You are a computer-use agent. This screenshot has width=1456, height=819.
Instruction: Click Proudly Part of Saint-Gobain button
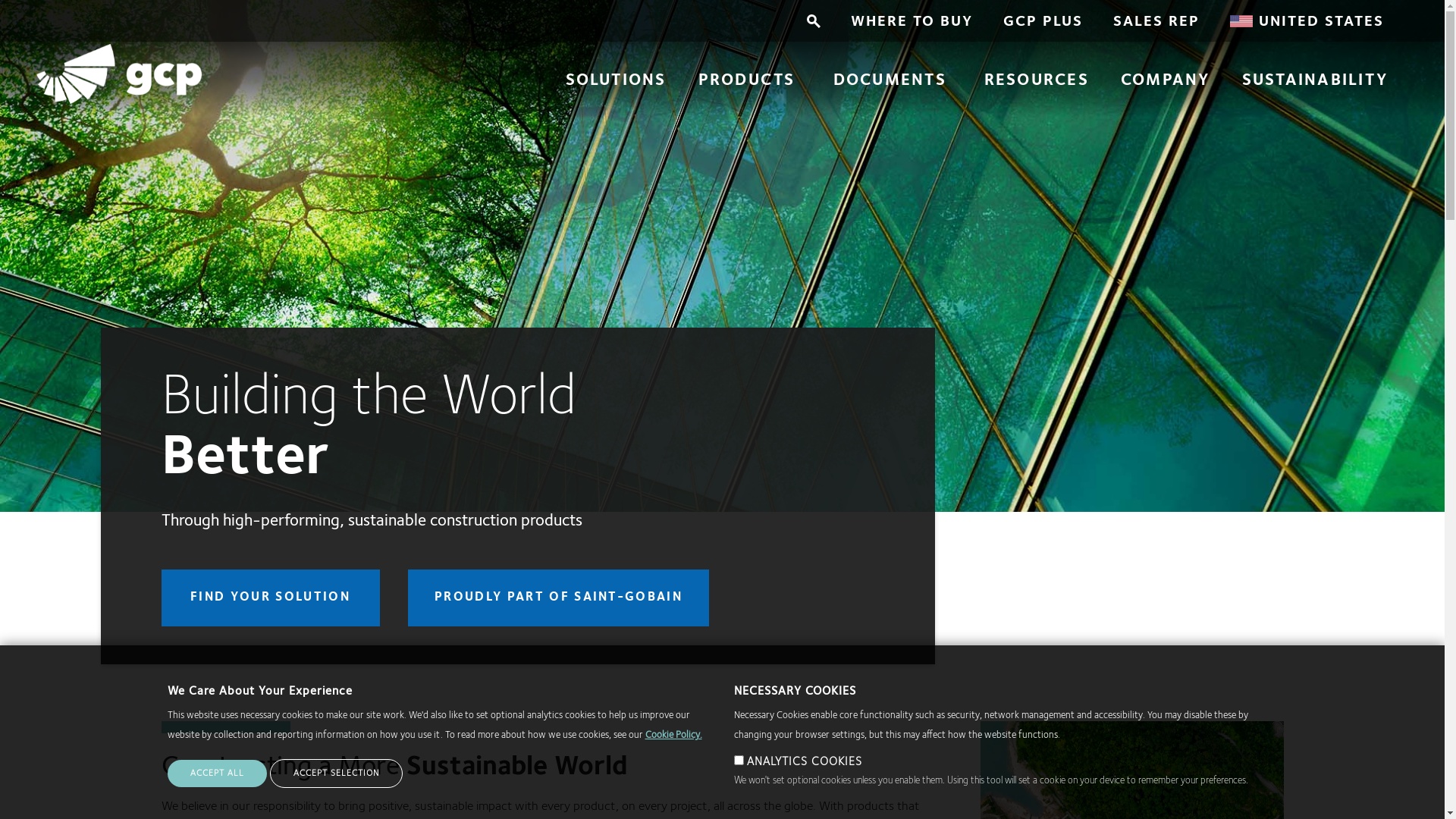(558, 598)
